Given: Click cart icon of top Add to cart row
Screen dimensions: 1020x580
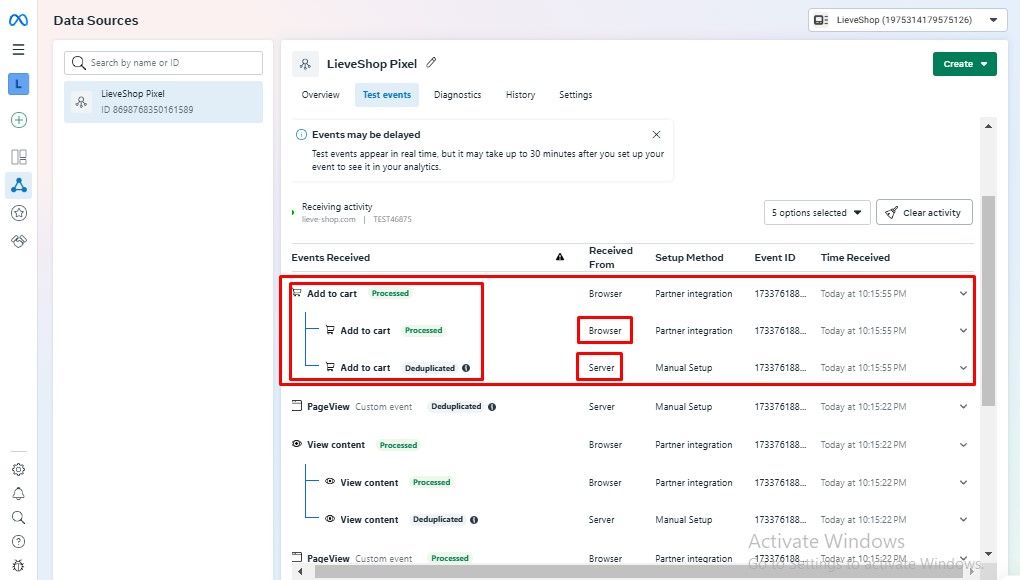Looking at the screenshot, I should coord(297,293).
